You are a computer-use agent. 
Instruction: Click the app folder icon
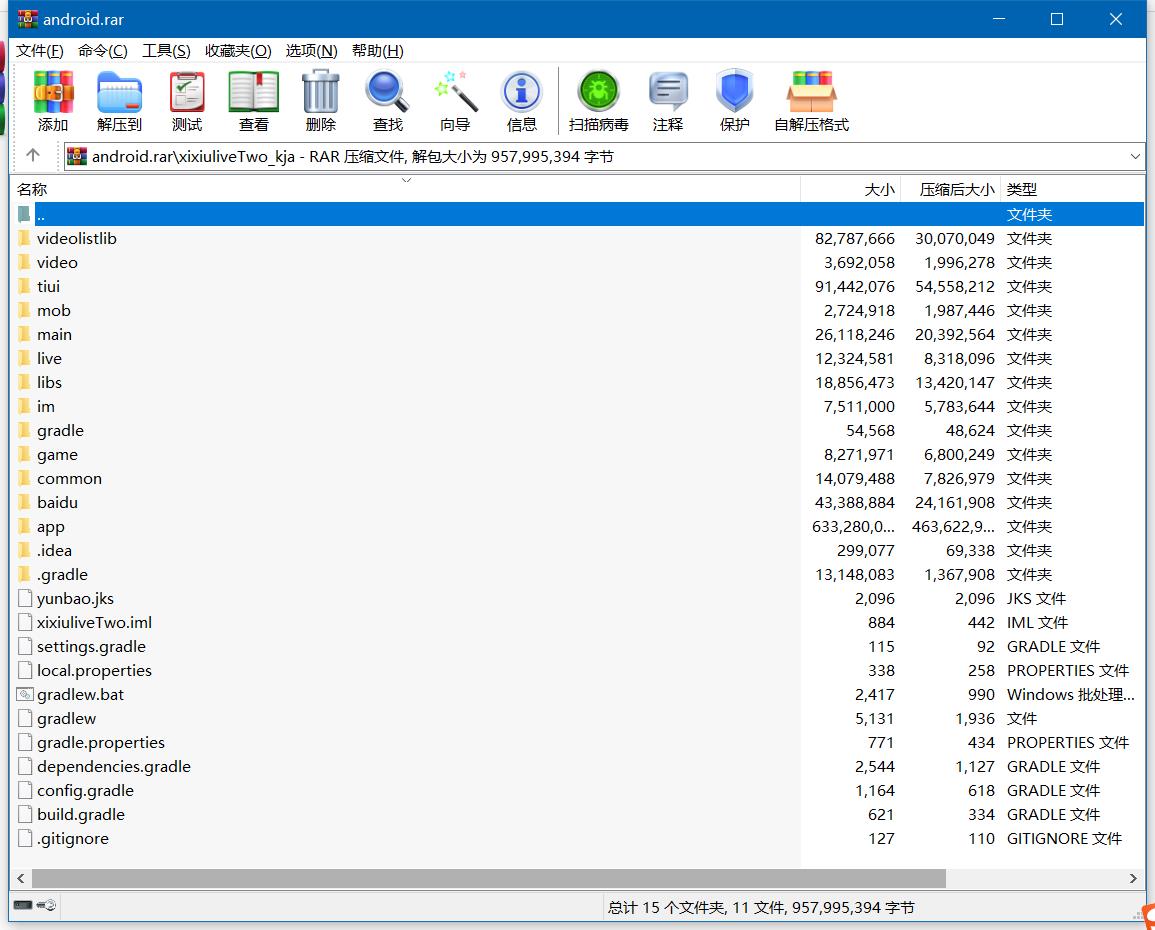24,526
